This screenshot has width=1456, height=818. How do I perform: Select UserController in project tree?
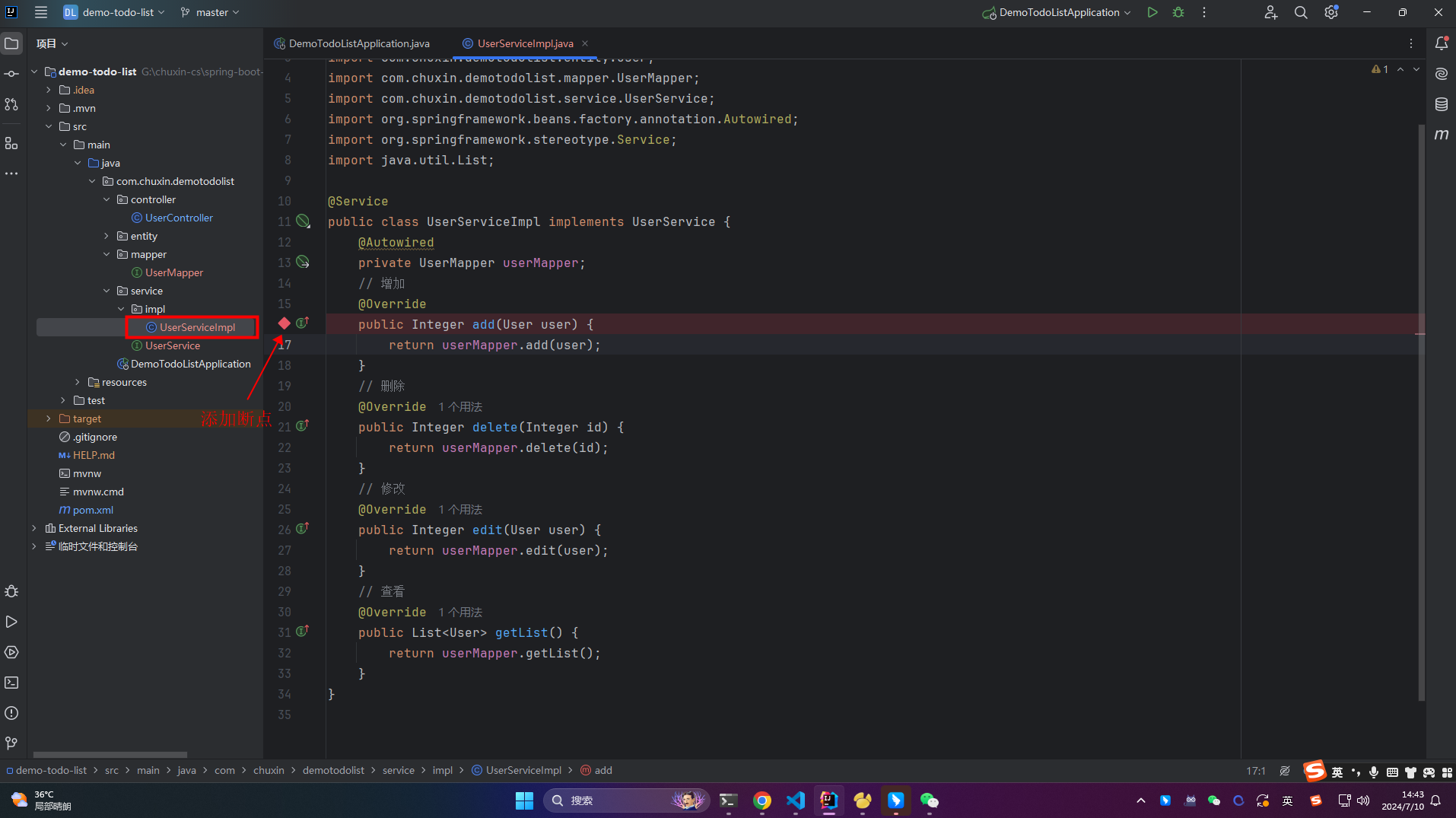[x=172, y=218]
